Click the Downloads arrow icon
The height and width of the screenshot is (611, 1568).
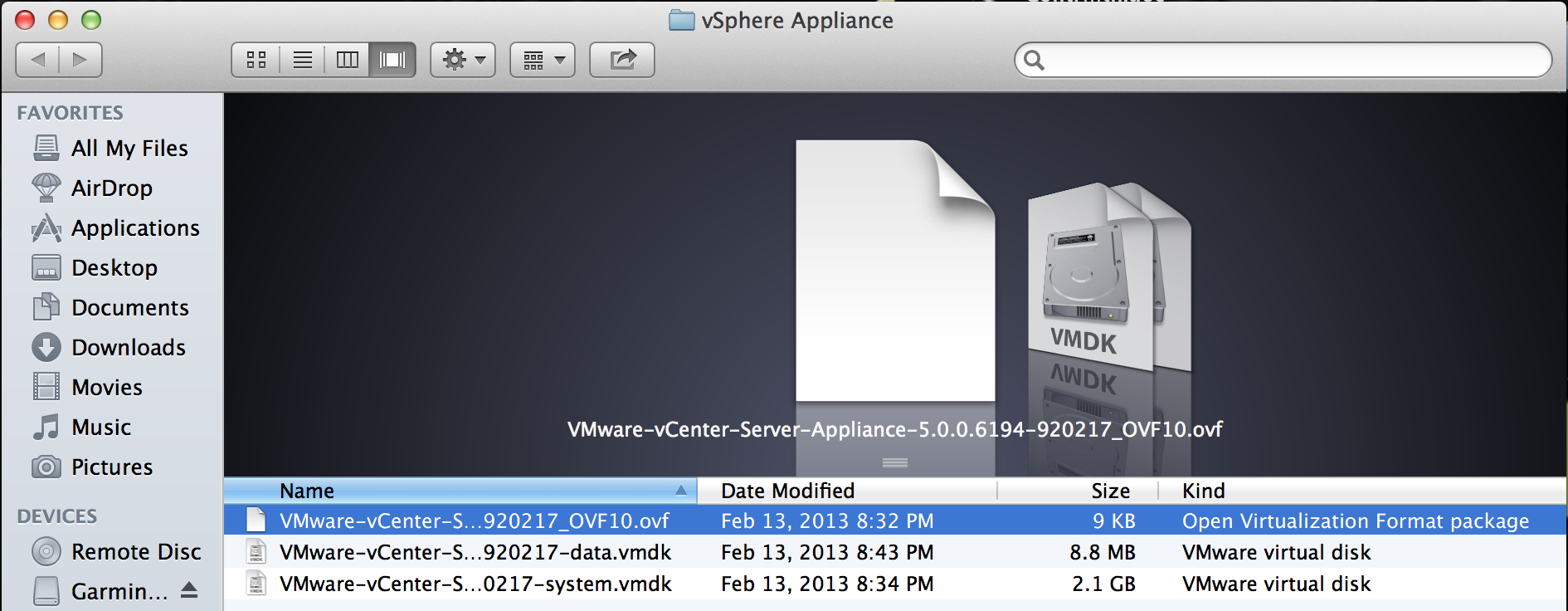(x=46, y=347)
